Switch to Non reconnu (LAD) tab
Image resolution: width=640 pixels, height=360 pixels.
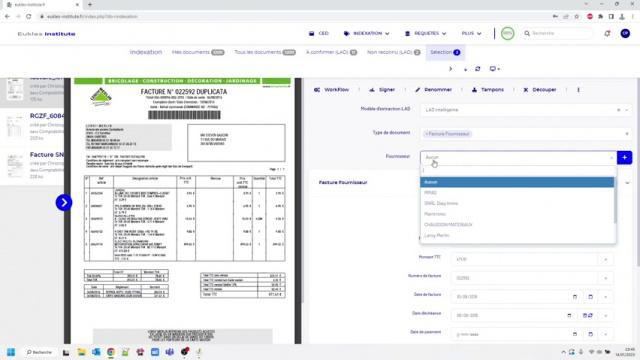393,52
